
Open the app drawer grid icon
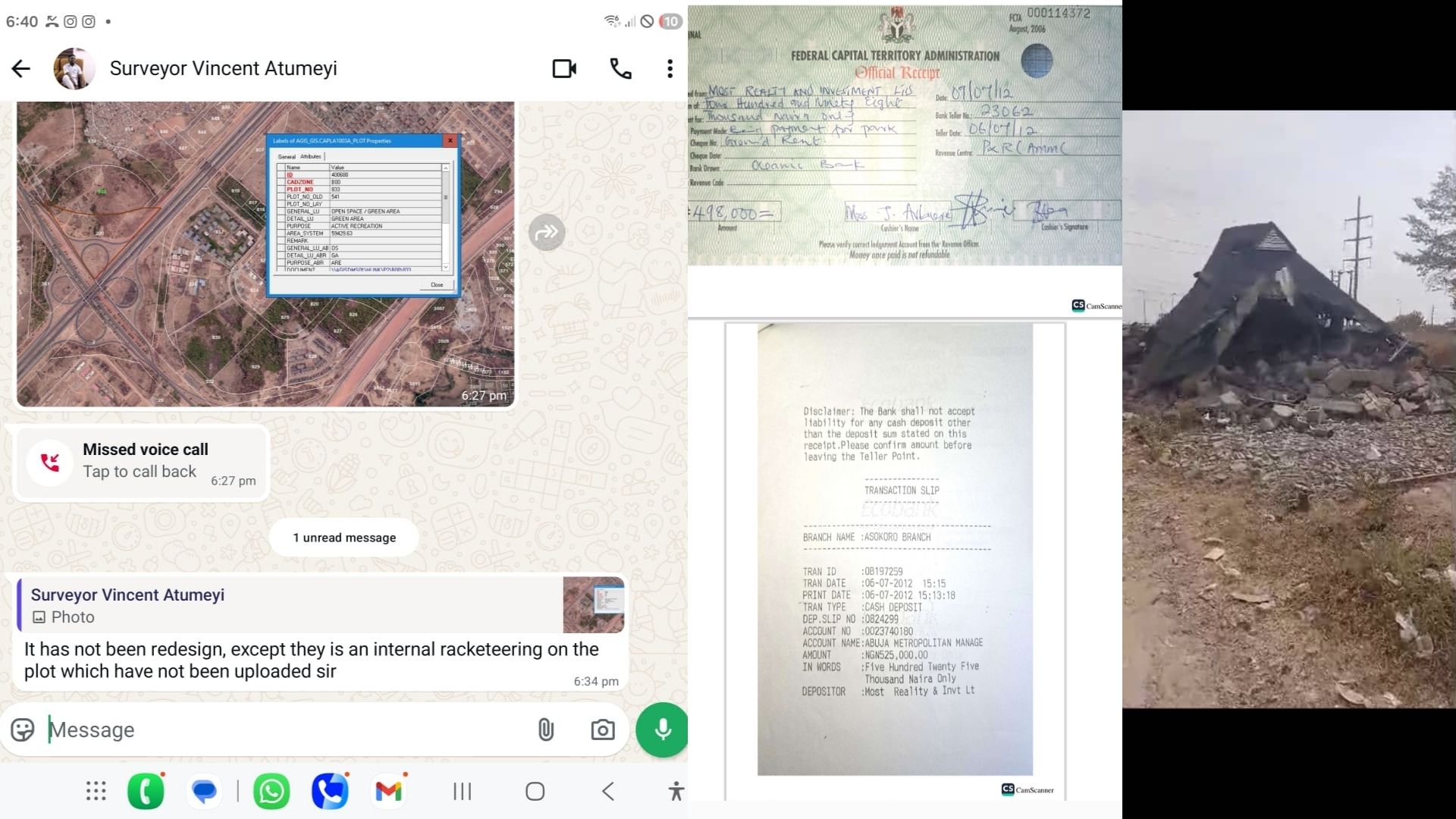point(96,792)
